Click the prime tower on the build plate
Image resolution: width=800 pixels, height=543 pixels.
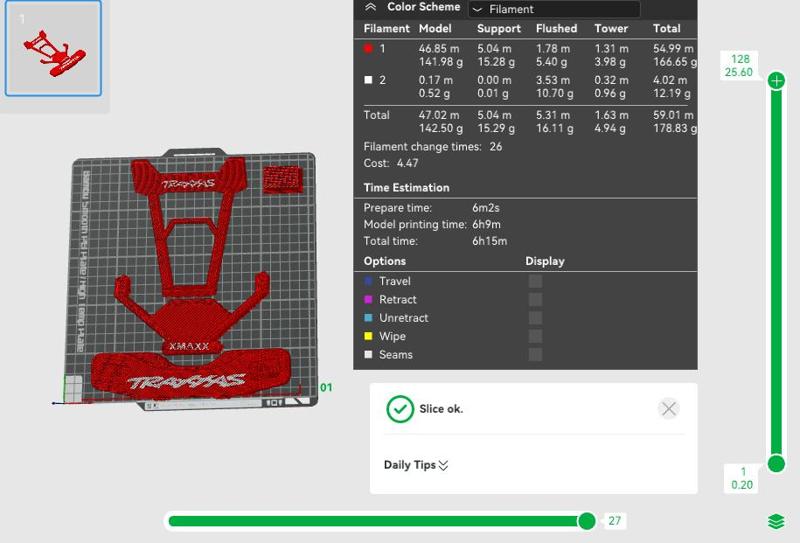tap(283, 179)
